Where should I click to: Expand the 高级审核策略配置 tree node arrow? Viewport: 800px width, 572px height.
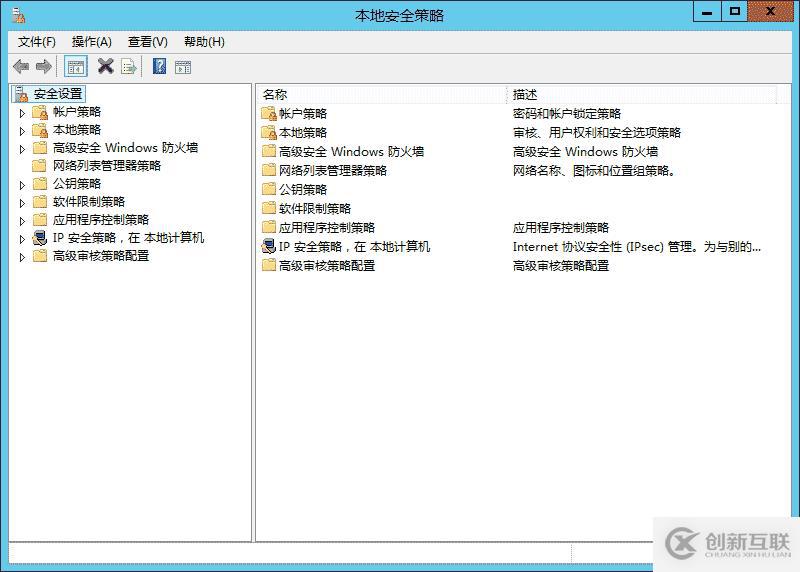pyautogui.click(x=22, y=257)
